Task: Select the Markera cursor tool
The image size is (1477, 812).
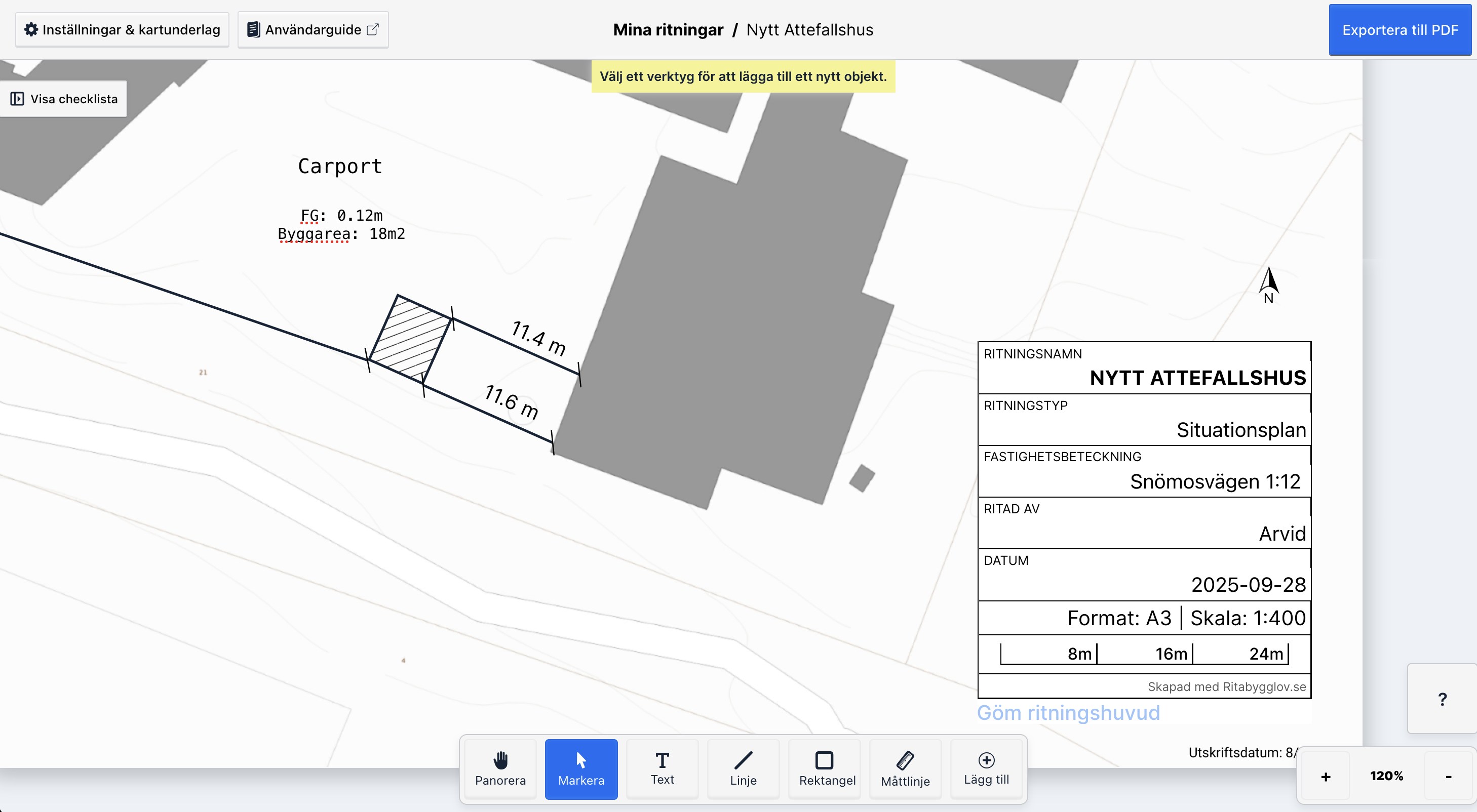Action: click(x=581, y=768)
